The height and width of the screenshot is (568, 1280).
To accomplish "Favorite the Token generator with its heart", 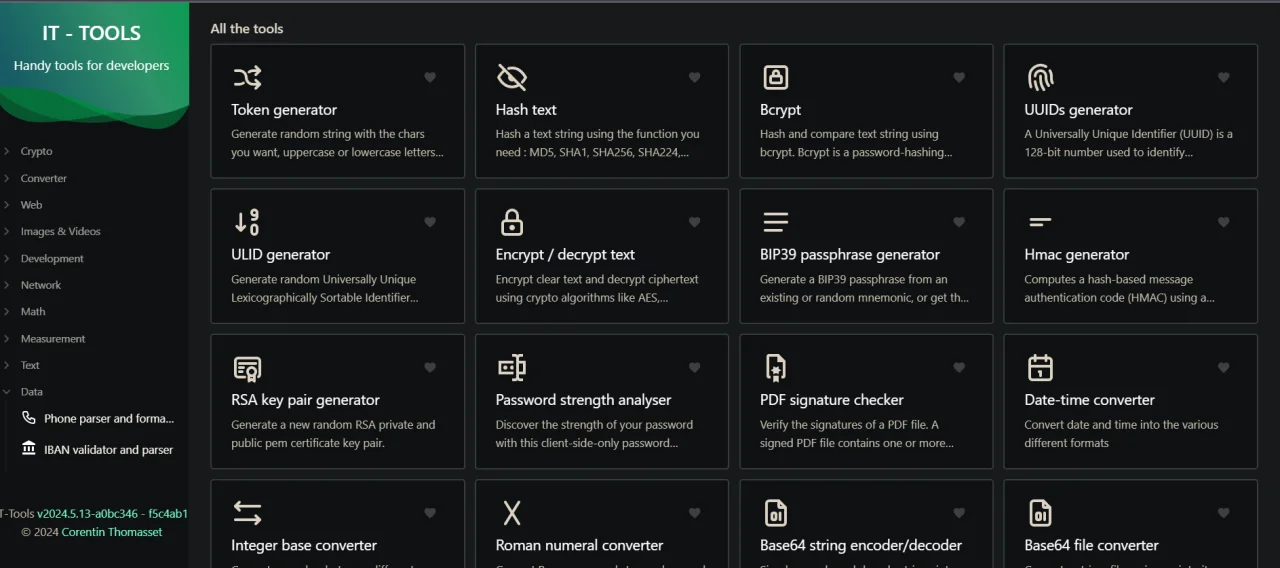I will point(430,77).
